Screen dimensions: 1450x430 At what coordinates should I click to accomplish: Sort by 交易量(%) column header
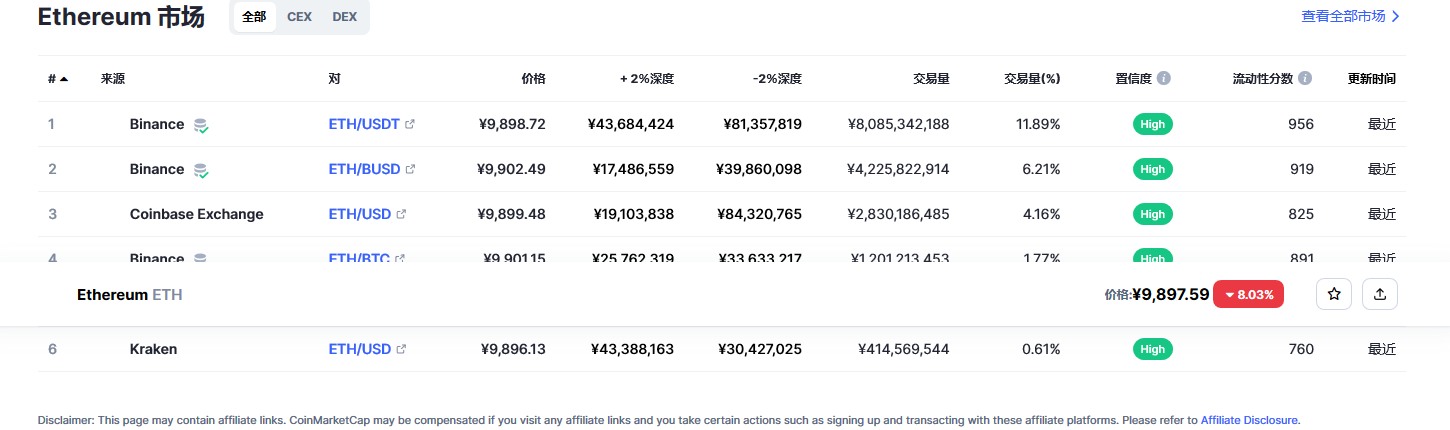[x=1031, y=78]
